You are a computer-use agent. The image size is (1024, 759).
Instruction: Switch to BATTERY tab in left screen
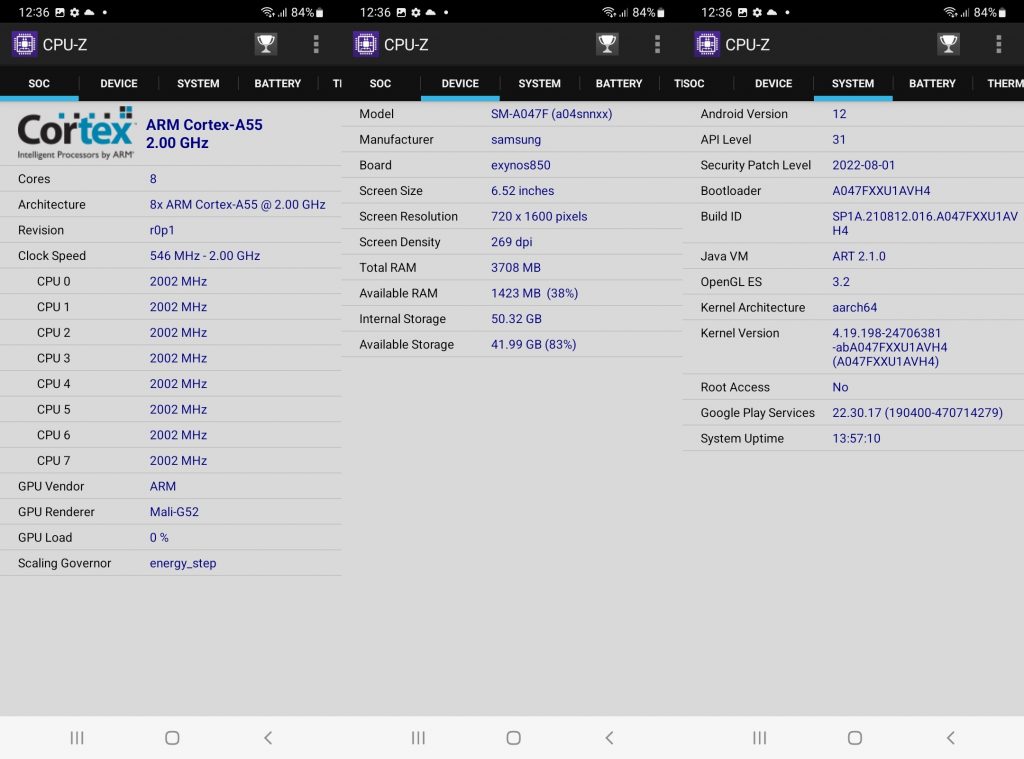click(x=278, y=84)
